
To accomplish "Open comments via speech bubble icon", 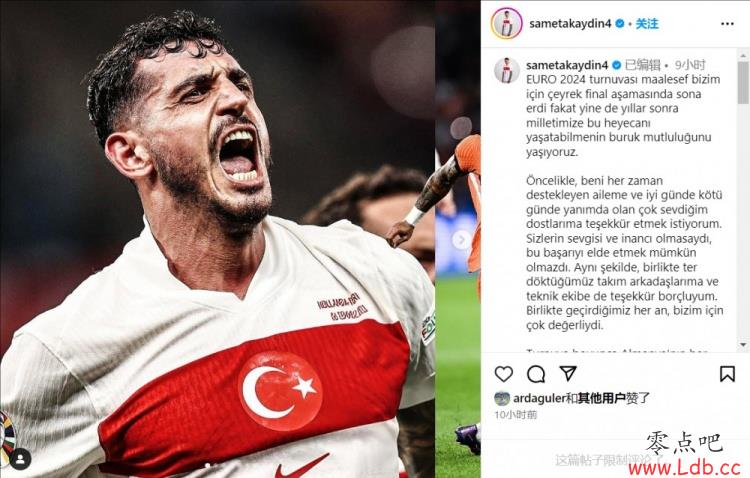I will pyautogui.click(x=536, y=374).
